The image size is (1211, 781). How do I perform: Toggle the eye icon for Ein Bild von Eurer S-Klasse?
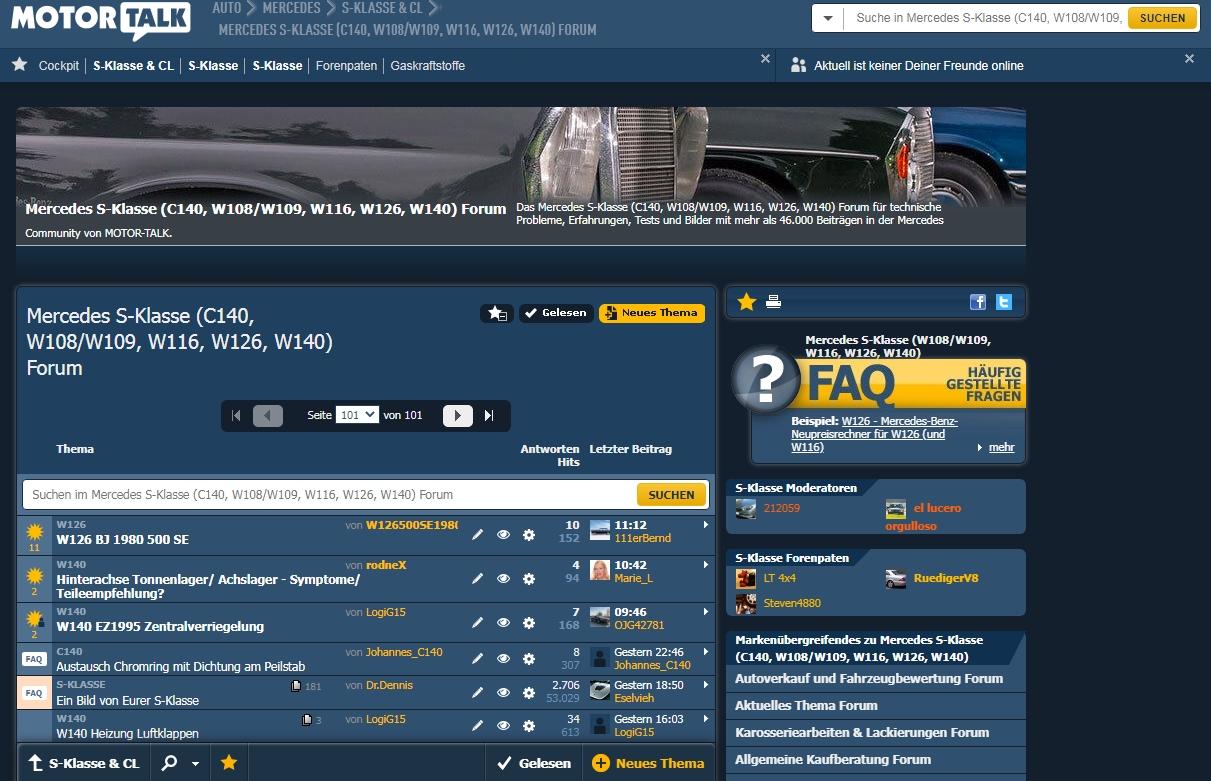pos(504,692)
